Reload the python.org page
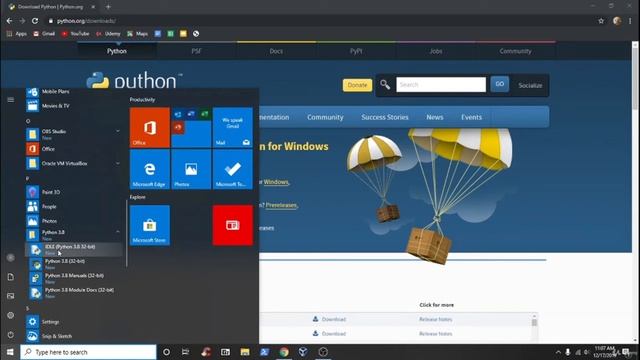Viewport: 640px width, 360px height. click(35, 21)
